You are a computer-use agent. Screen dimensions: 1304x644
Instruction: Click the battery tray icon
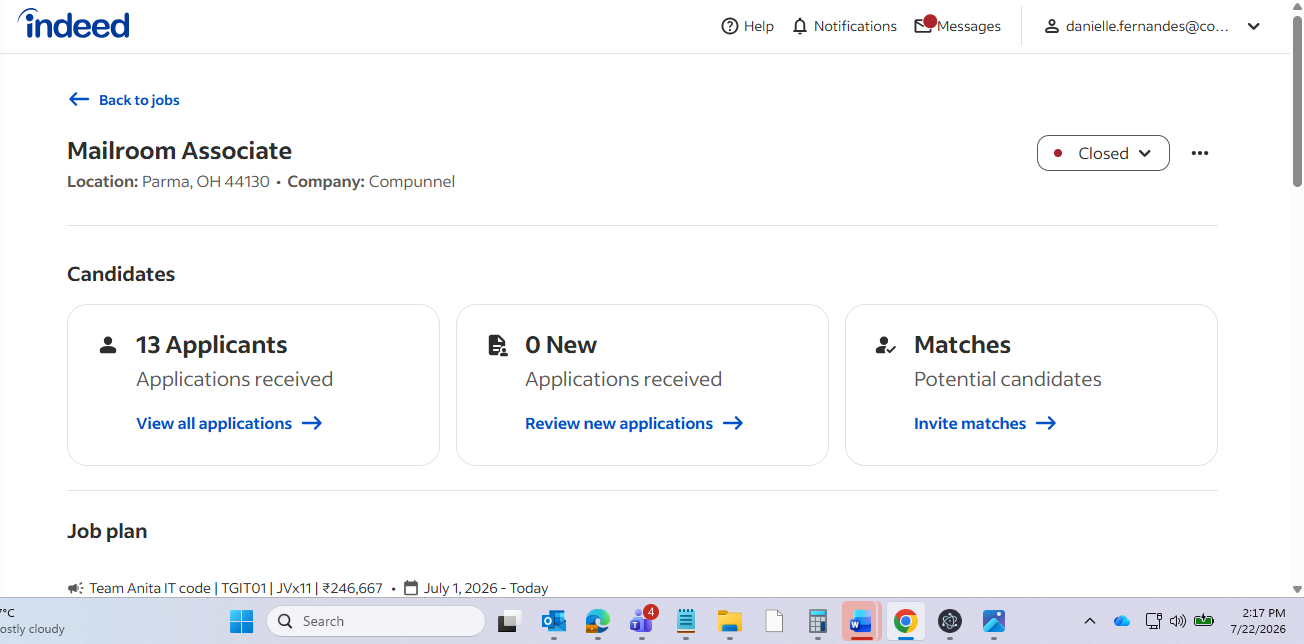pos(1204,621)
